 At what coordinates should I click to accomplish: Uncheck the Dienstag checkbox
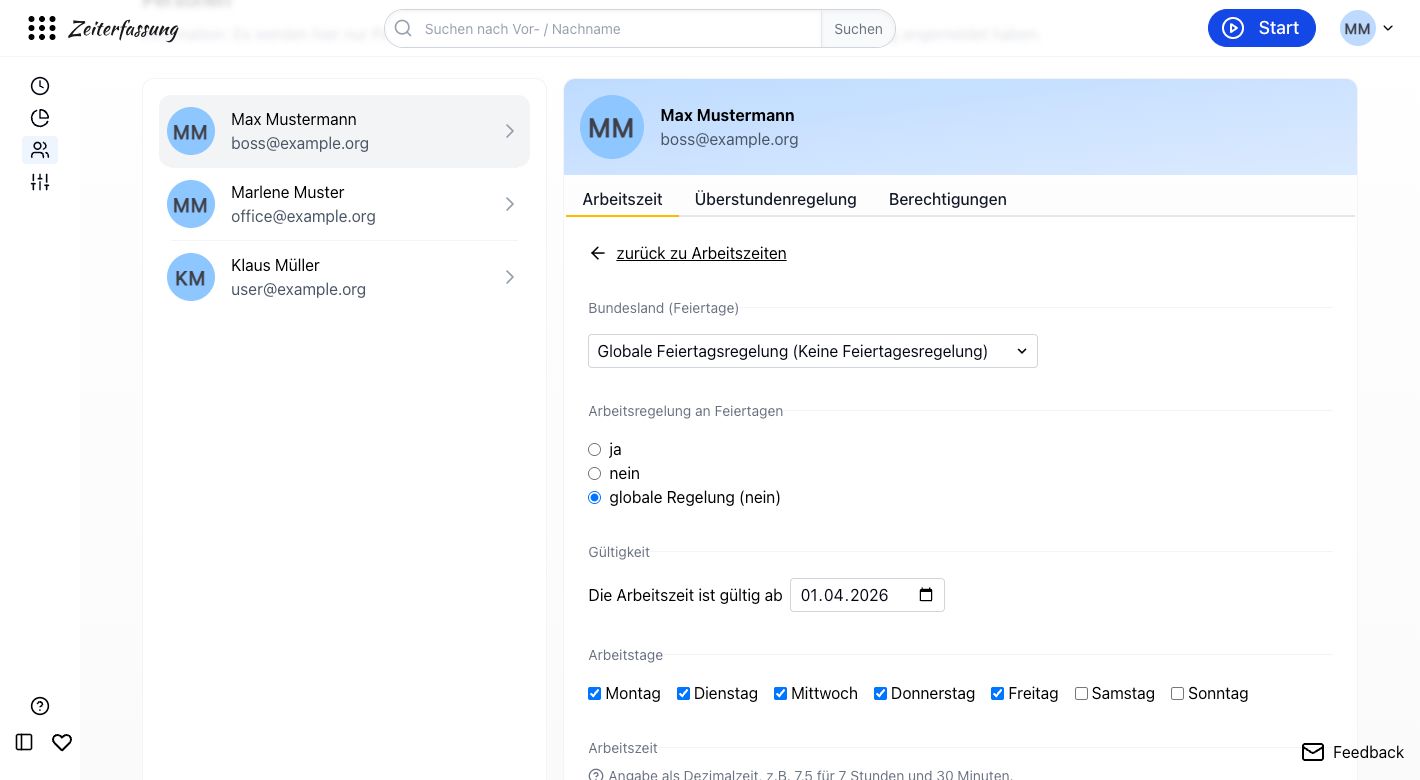coord(684,694)
